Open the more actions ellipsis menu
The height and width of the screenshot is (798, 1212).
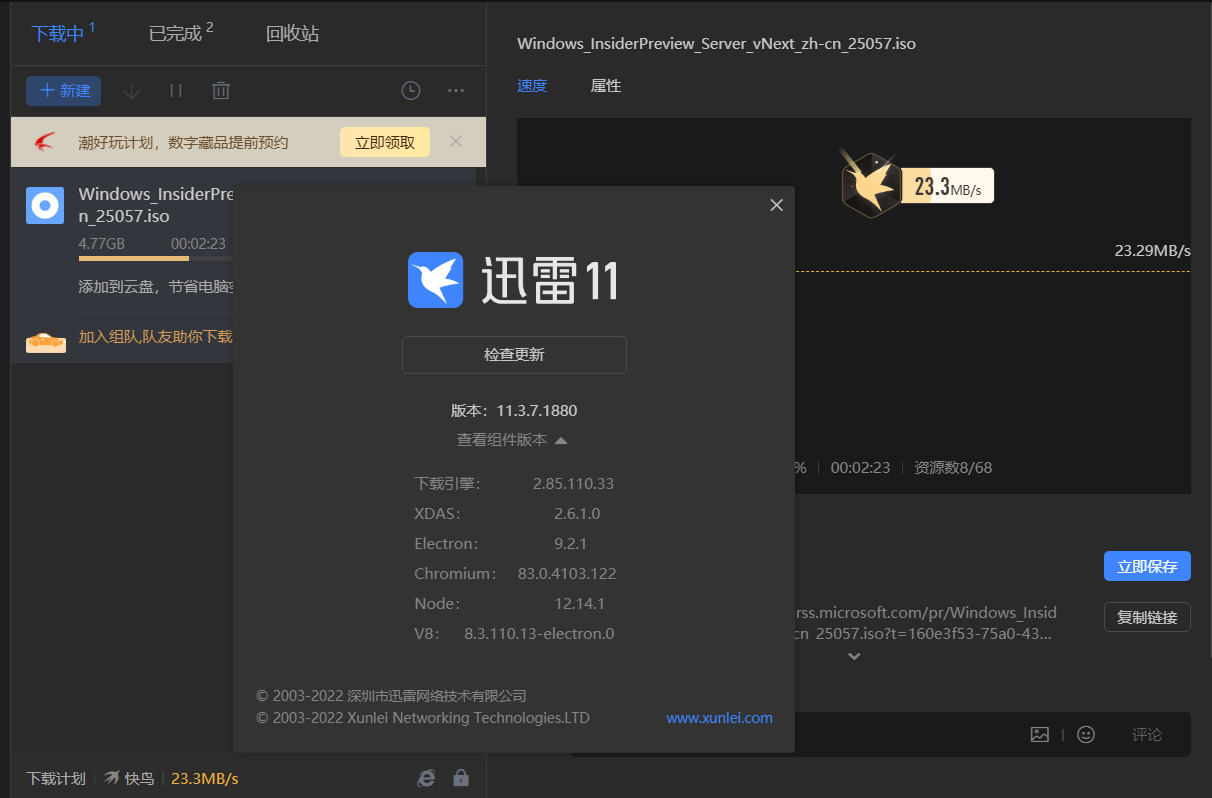point(456,90)
